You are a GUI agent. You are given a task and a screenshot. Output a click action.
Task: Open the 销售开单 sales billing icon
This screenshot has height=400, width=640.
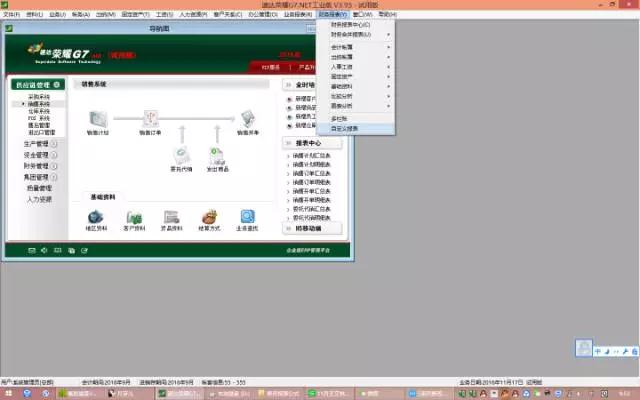point(248,122)
